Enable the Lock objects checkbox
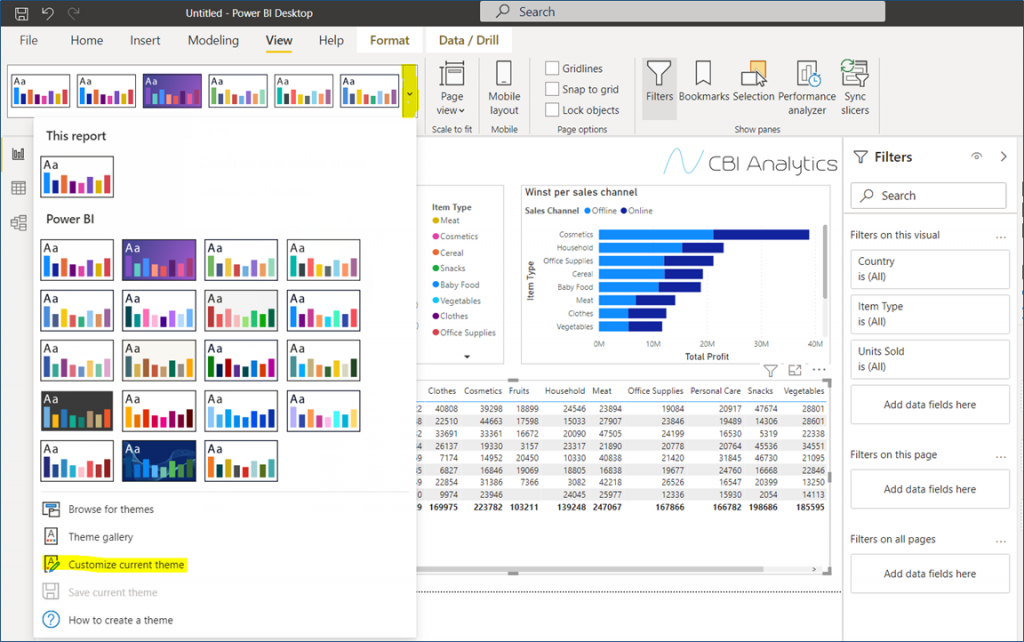Image resolution: width=1024 pixels, height=642 pixels. click(552, 110)
